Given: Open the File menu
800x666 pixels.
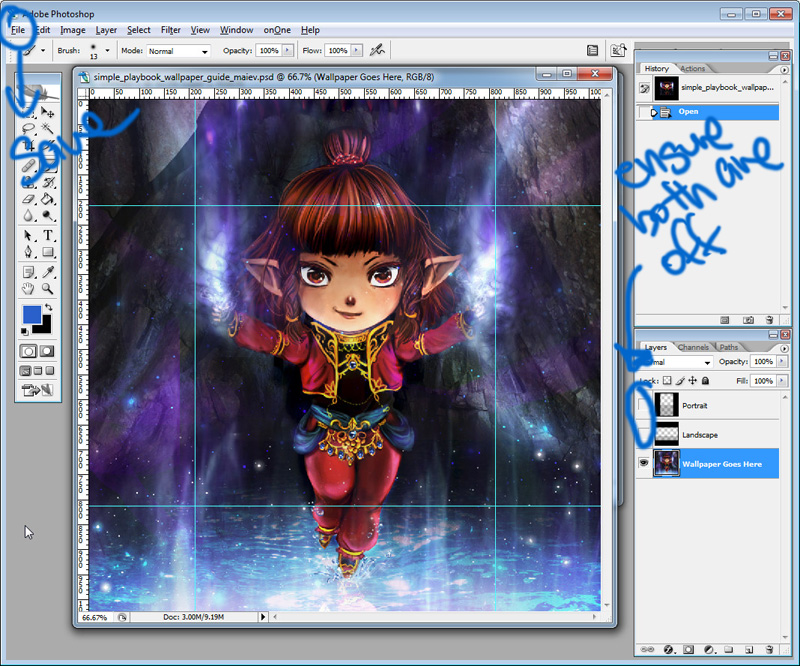Looking at the screenshot, I should click(x=18, y=30).
